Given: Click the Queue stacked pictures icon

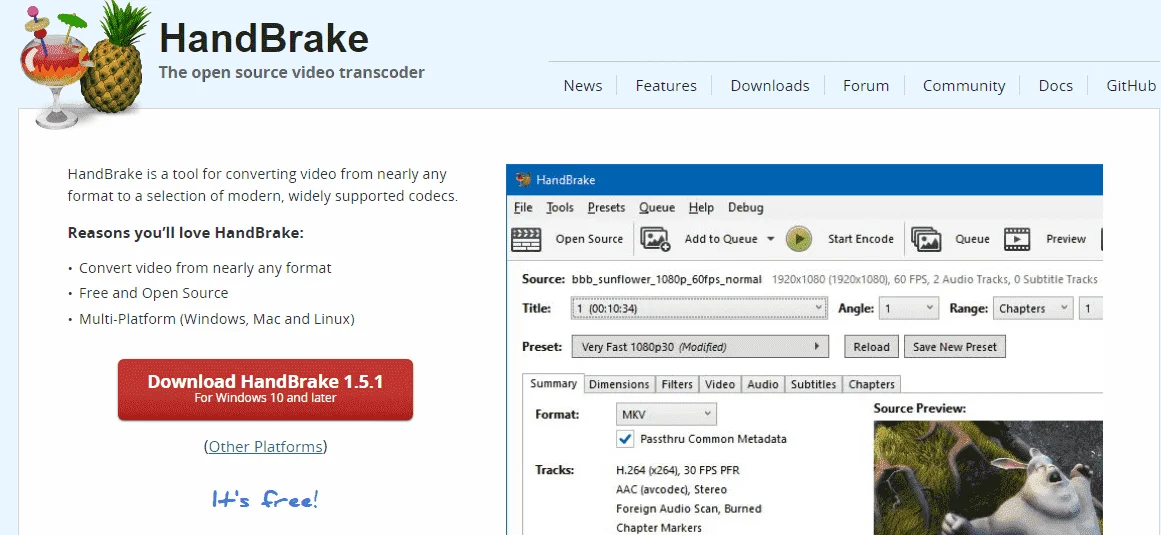Looking at the screenshot, I should pyautogui.click(x=926, y=239).
